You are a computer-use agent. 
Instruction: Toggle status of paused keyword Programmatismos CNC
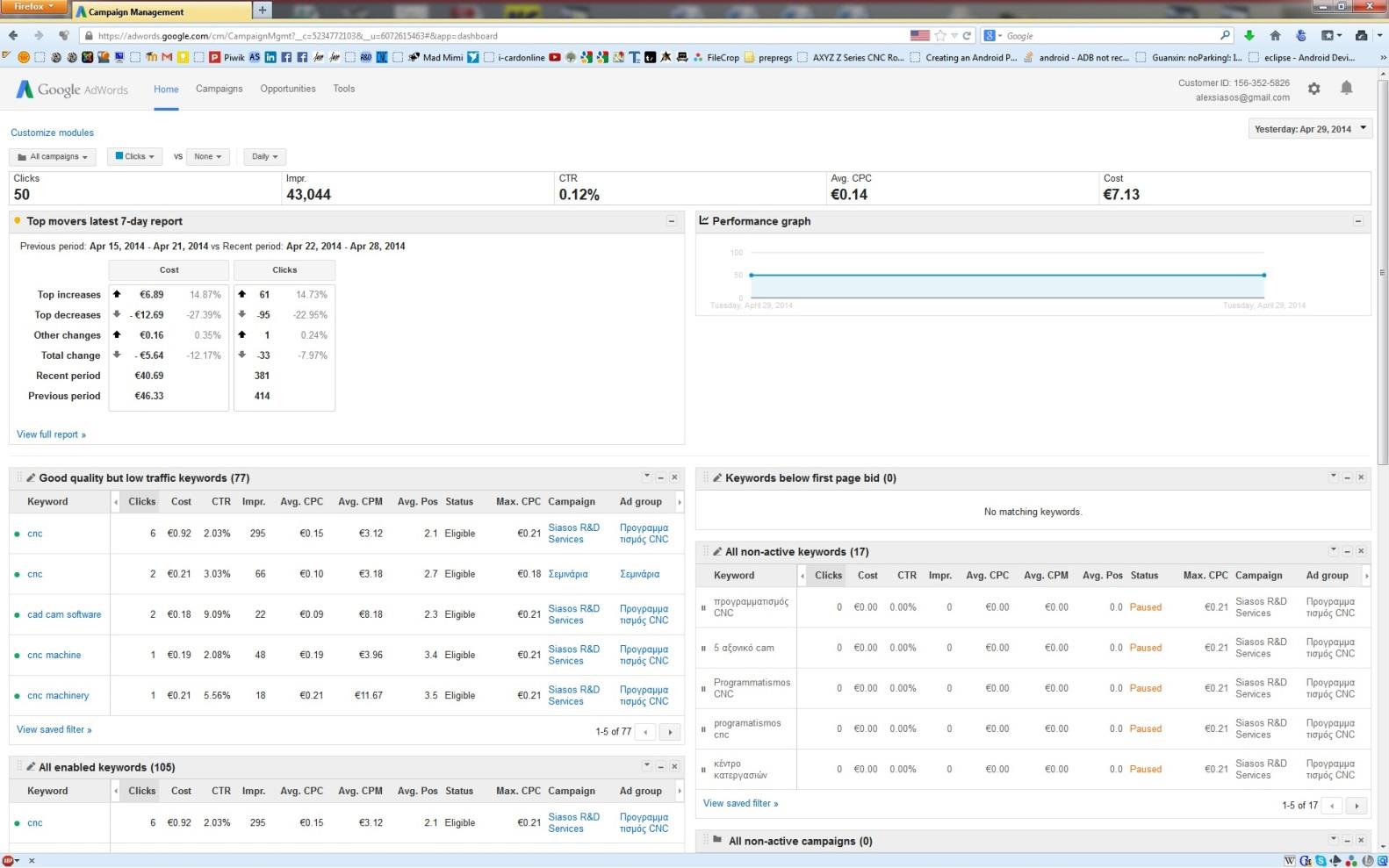point(703,688)
